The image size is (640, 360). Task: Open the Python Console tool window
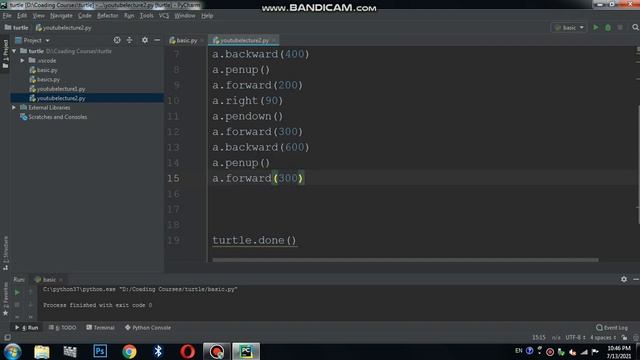point(147,327)
